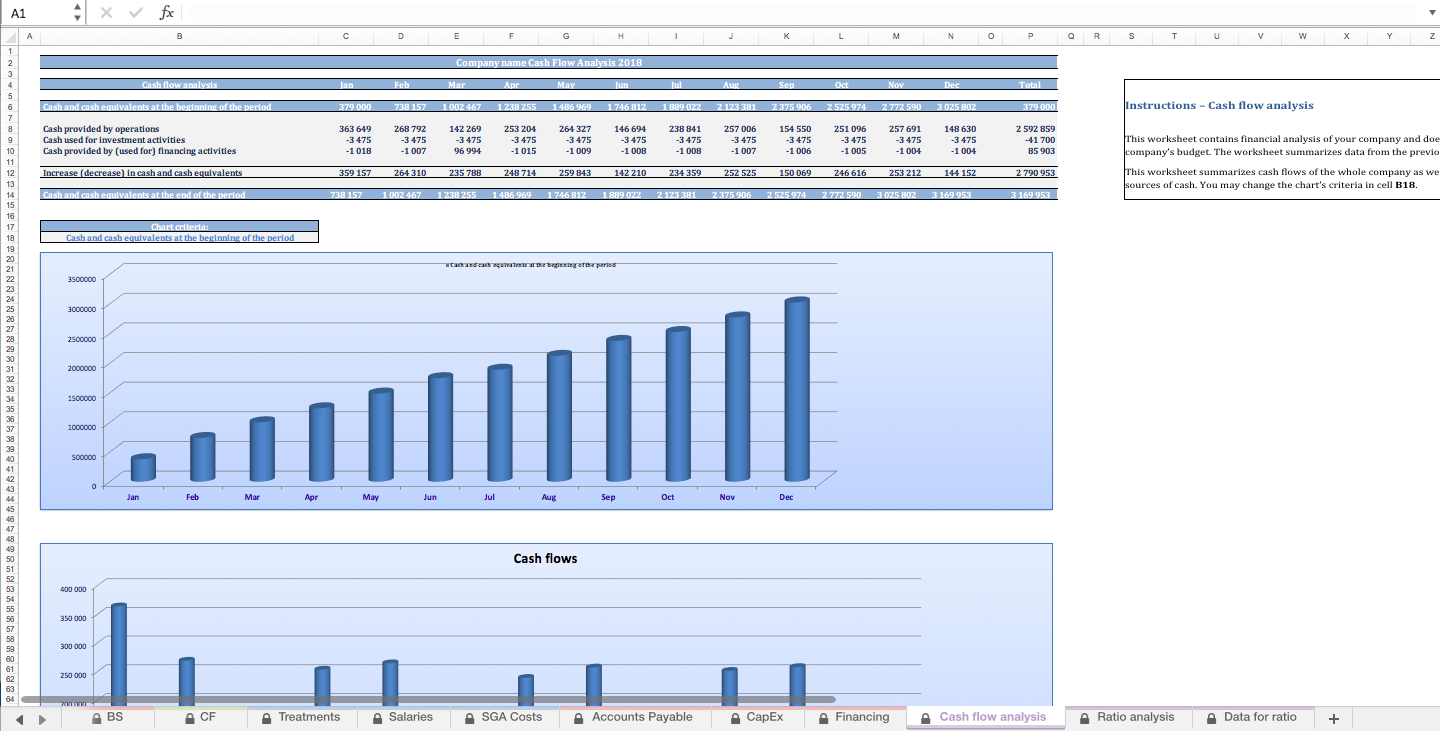Click the select-all corner triangle of the grid
1440x731 pixels.
tap(8, 37)
